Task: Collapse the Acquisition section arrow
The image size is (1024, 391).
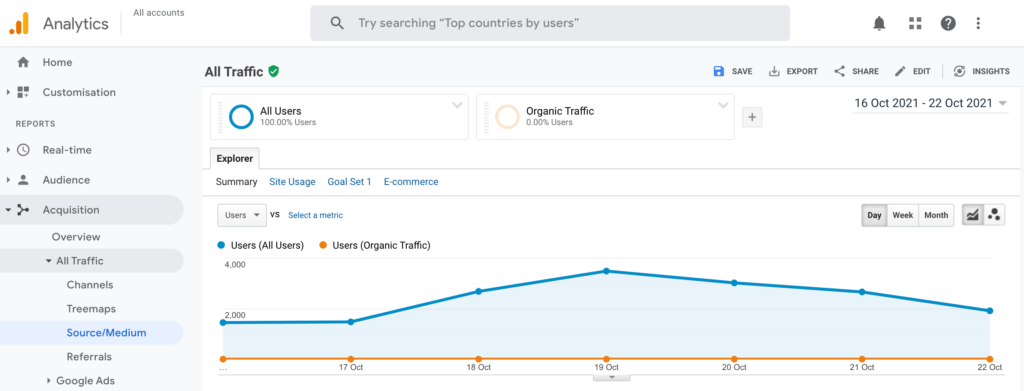Action: tap(8, 210)
